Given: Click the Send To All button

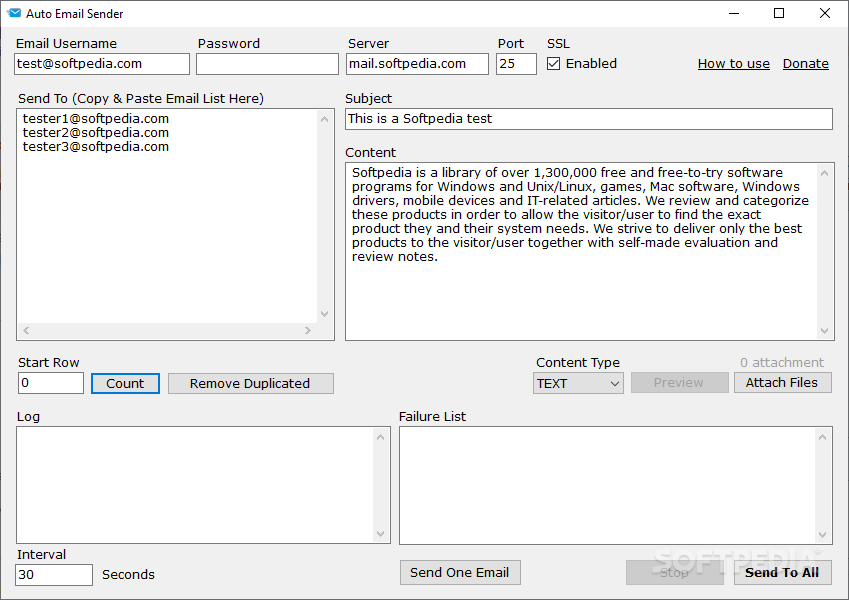Looking at the screenshot, I should [x=782, y=572].
